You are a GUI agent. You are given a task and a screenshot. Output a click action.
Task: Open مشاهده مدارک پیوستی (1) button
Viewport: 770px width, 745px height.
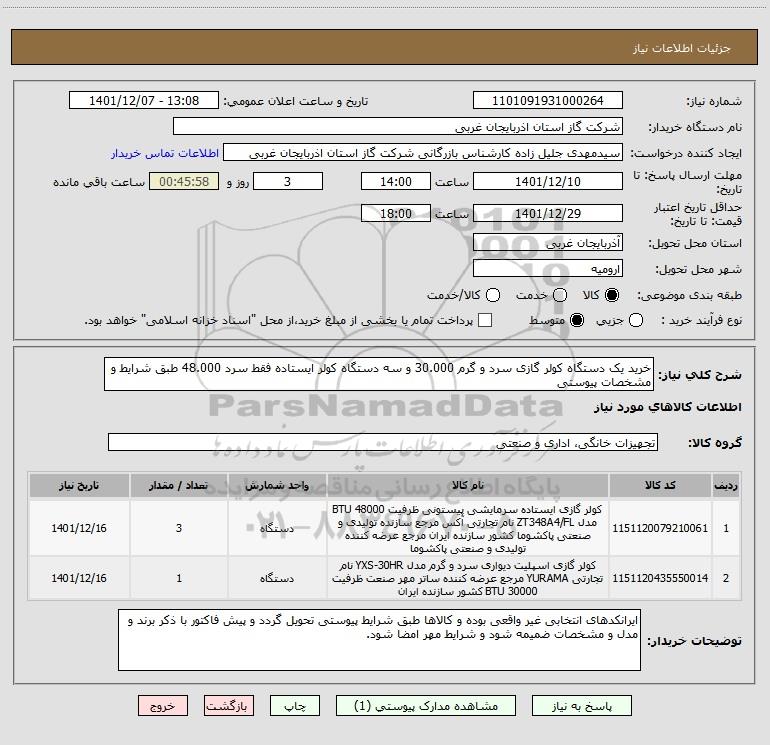click(426, 706)
